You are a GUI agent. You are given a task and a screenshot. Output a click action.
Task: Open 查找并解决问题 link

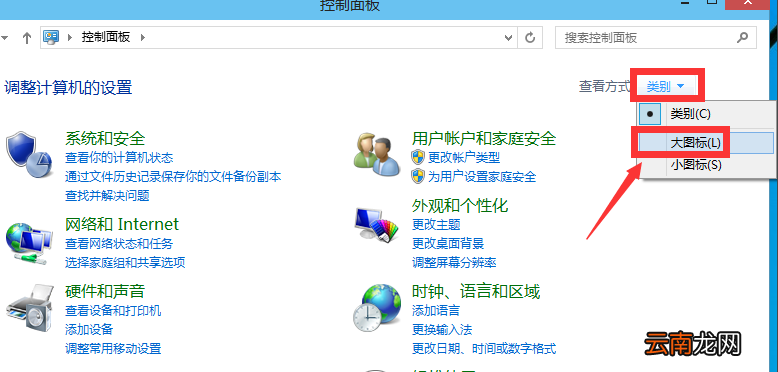tap(107, 195)
